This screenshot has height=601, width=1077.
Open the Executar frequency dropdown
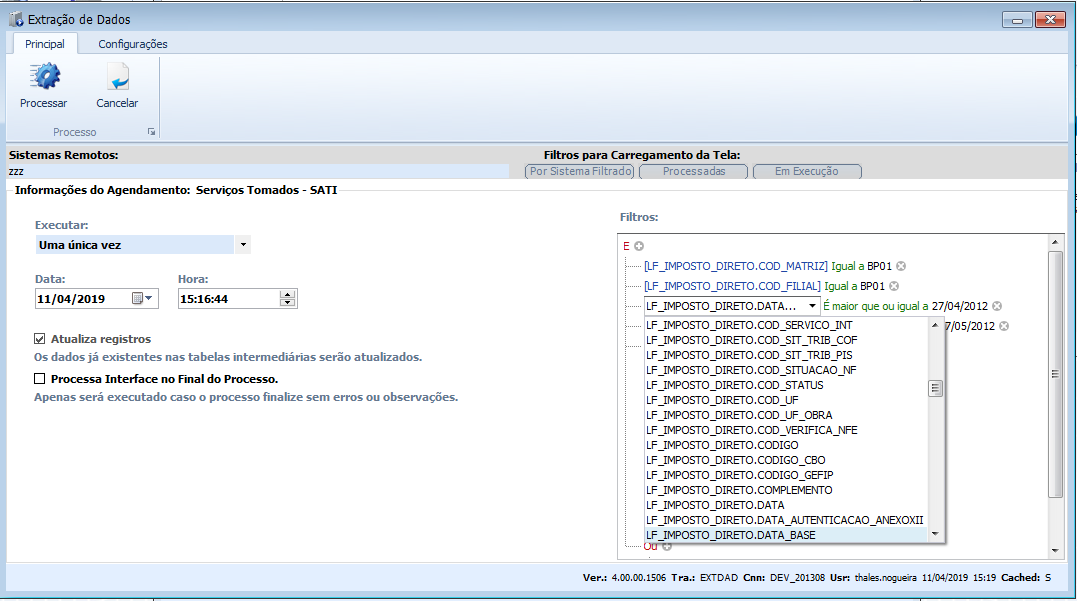click(x=243, y=245)
